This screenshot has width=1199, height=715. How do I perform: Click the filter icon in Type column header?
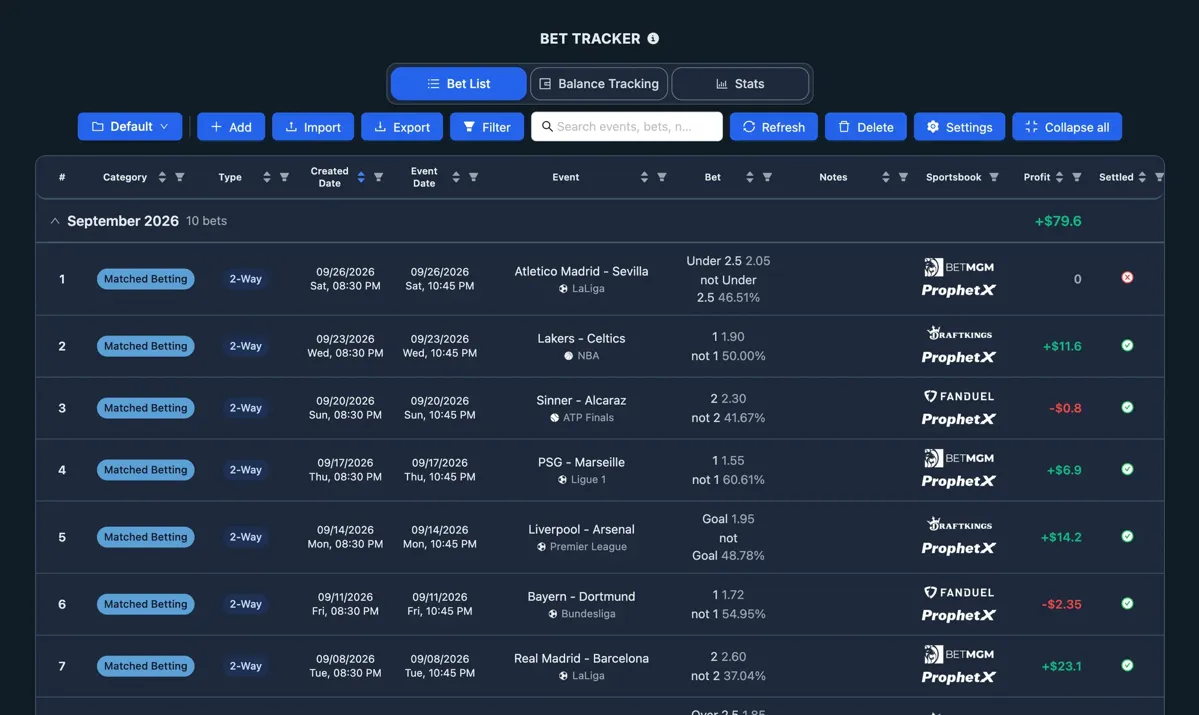click(284, 177)
